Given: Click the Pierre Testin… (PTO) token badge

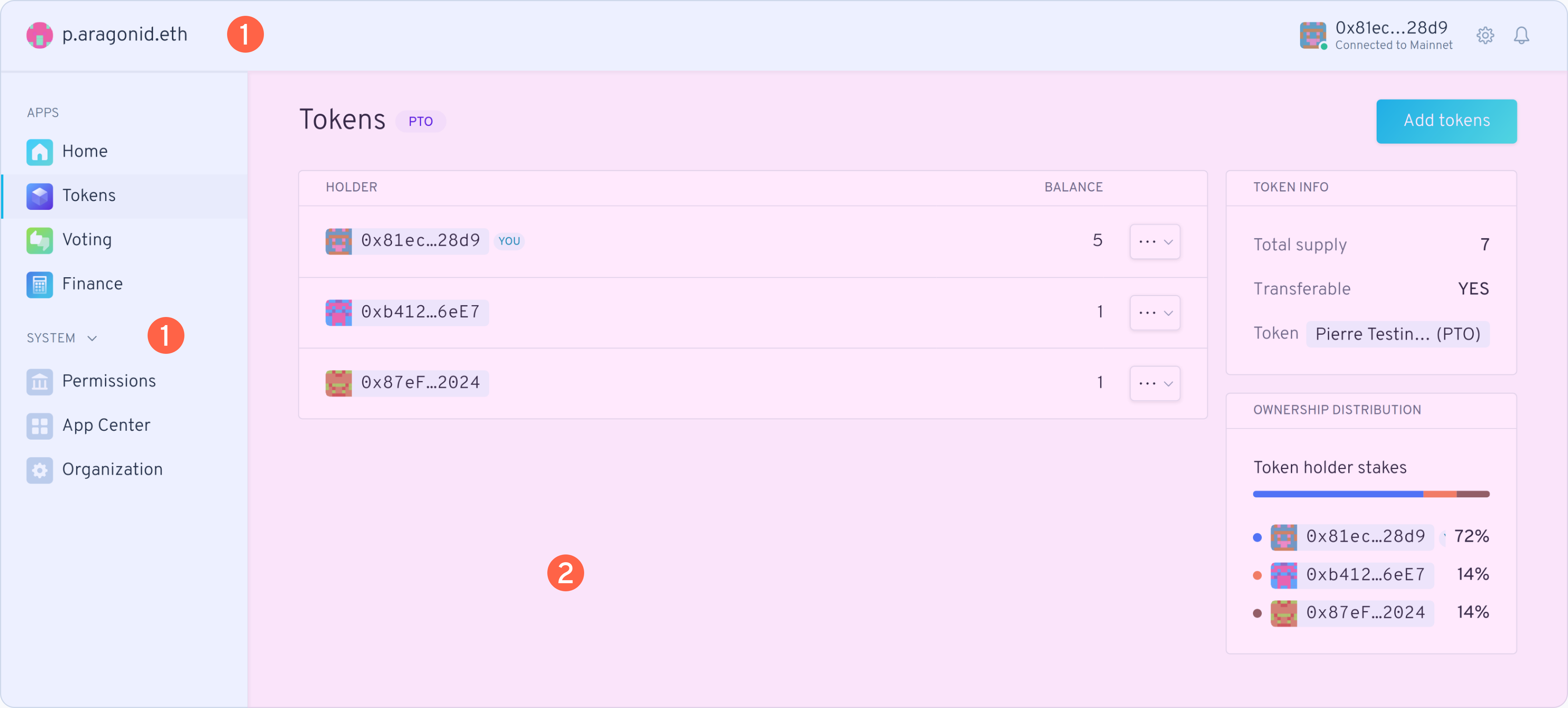Looking at the screenshot, I should (1398, 334).
